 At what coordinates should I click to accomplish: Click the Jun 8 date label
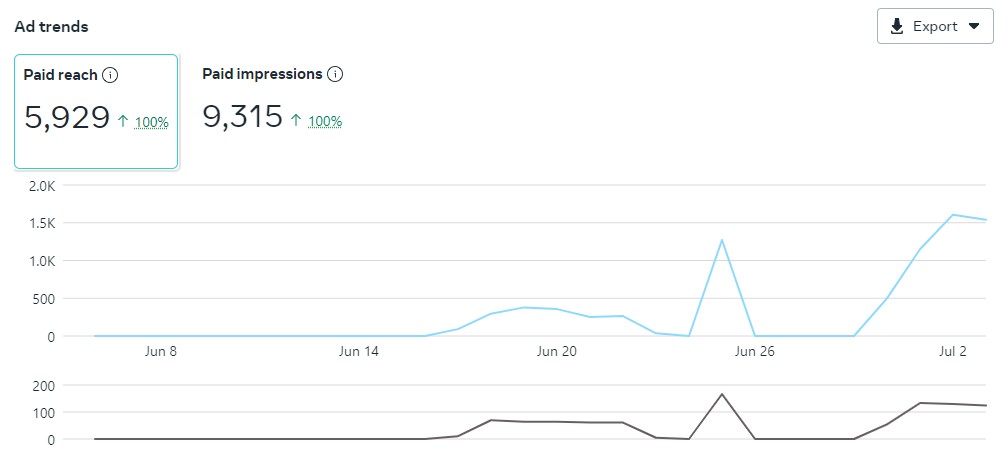tap(161, 351)
